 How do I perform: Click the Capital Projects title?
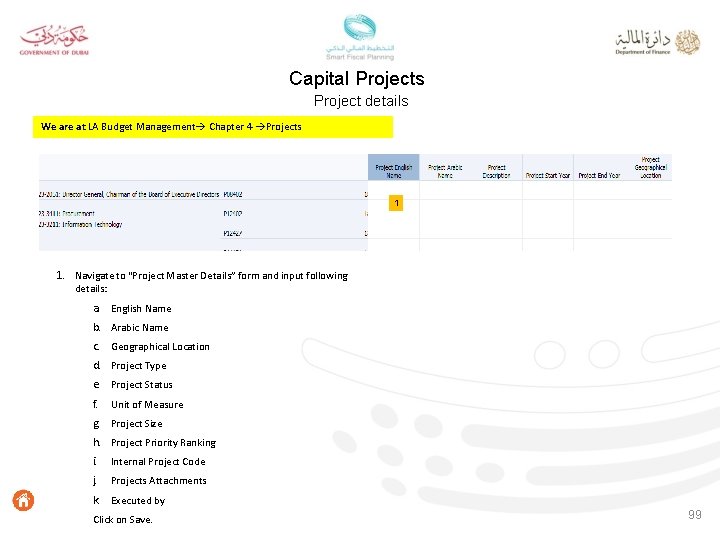(x=357, y=79)
